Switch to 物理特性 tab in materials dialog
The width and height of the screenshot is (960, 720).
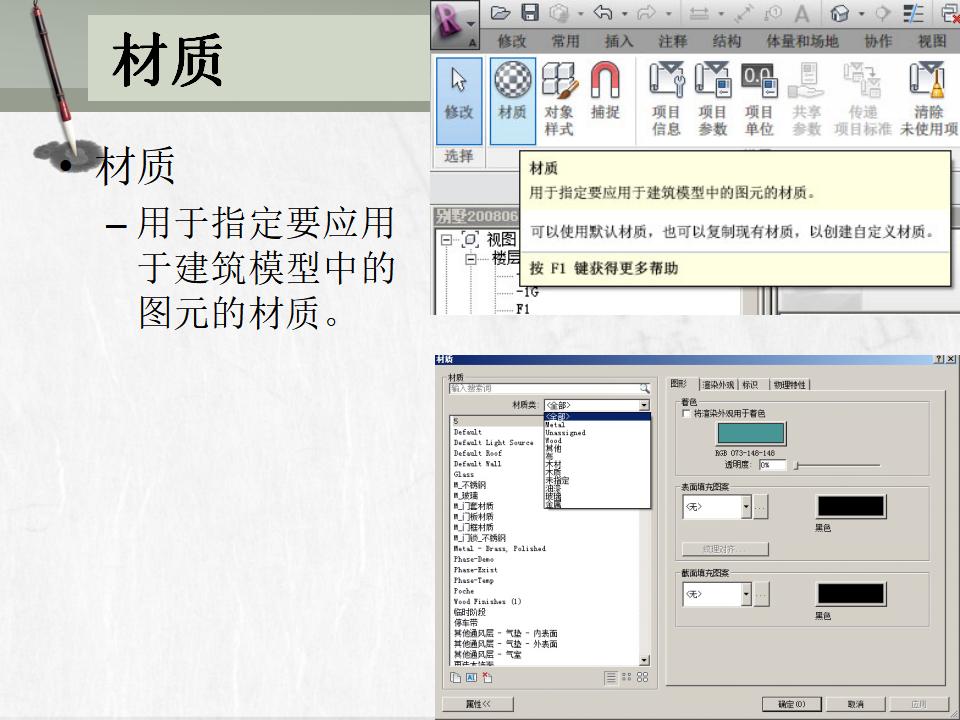pos(790,385)
